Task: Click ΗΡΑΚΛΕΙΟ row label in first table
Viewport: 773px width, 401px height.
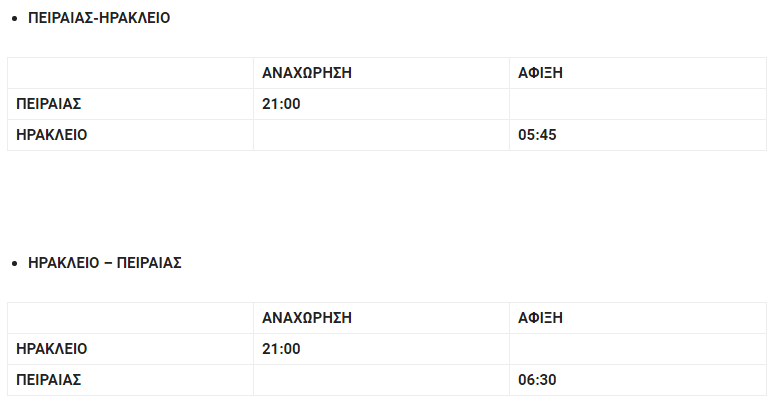Action: pos(51,135)
